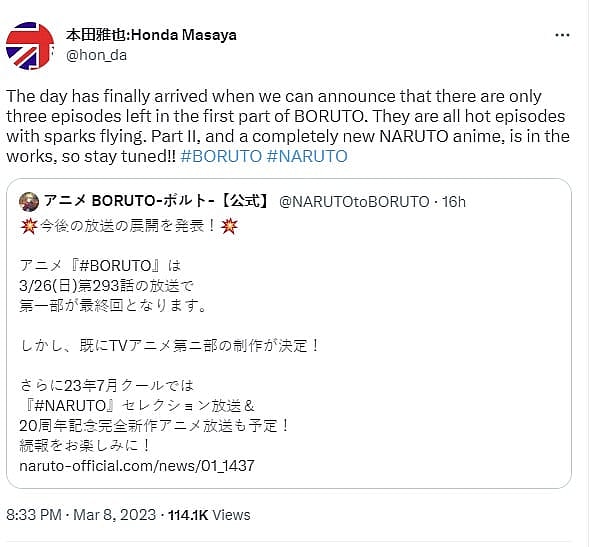The image size is (595, 547).
Task: Open the quoted tweet card body
Action: point(289,333)
